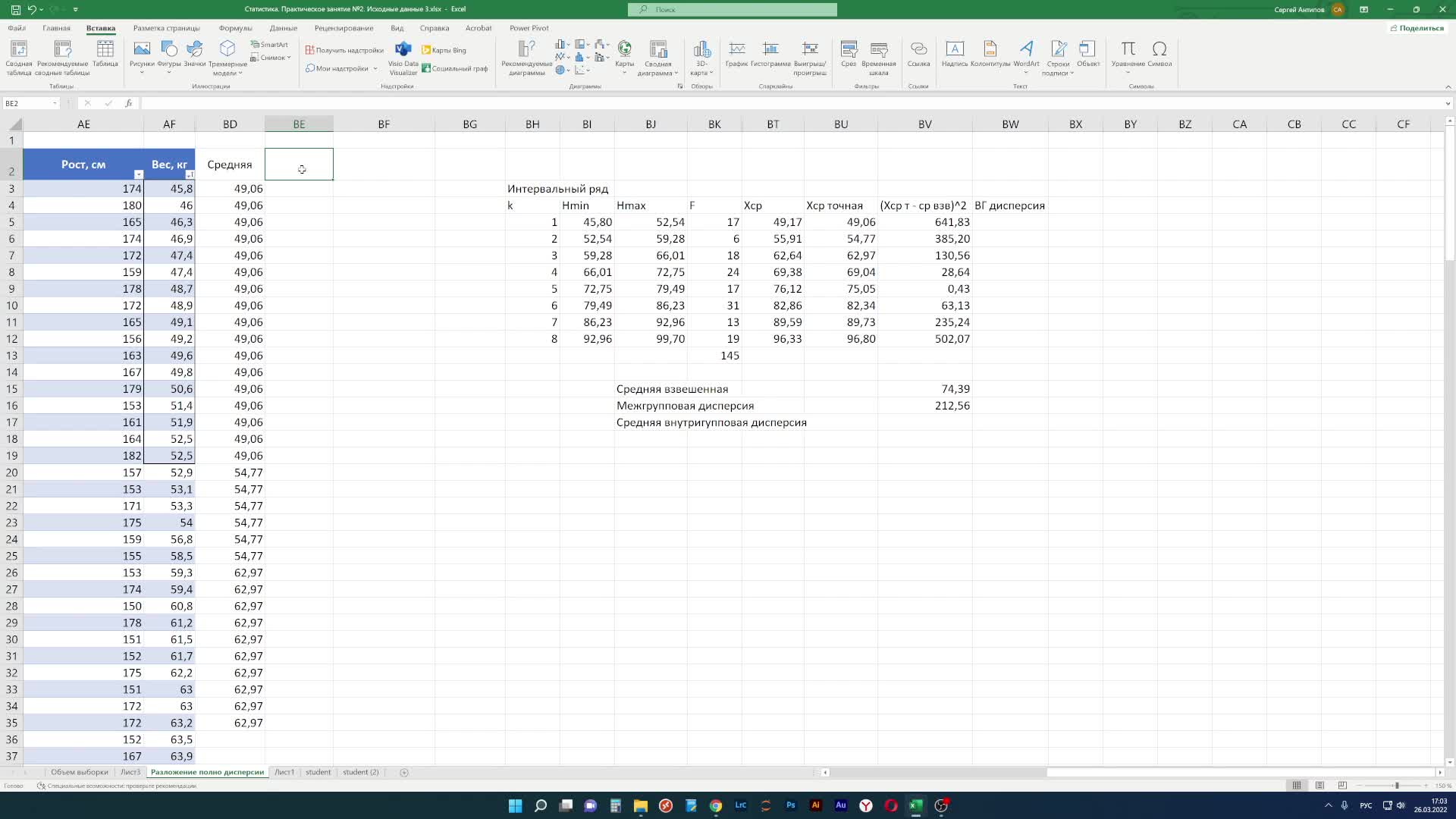Open Диаграммы group dialog launcher
1456x819 pixels.
(679, 86)
